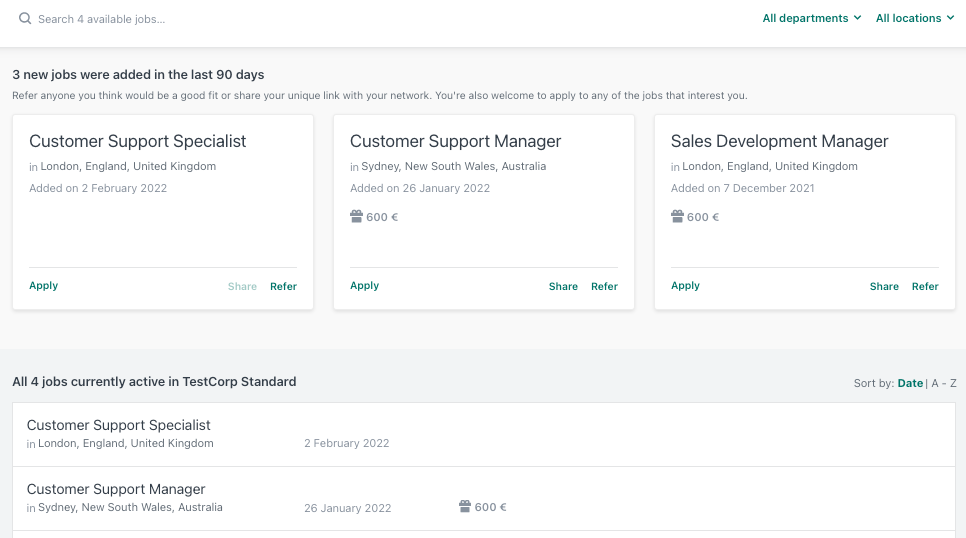966x538 pixels.
Task: Apply to Customer Support Manager job
Action: (x=364, y=286)
